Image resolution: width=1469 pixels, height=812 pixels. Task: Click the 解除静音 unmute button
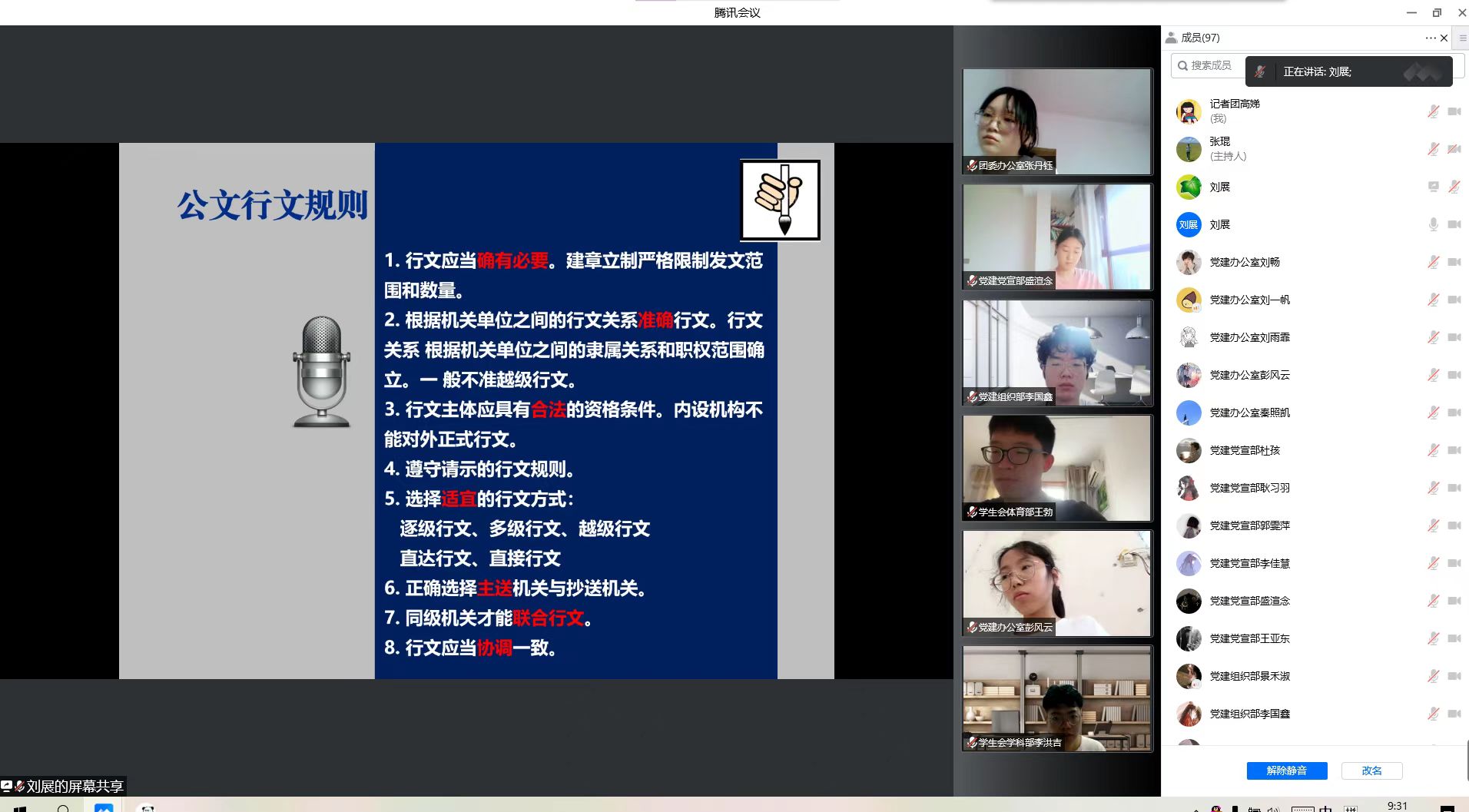point(1286,771)
